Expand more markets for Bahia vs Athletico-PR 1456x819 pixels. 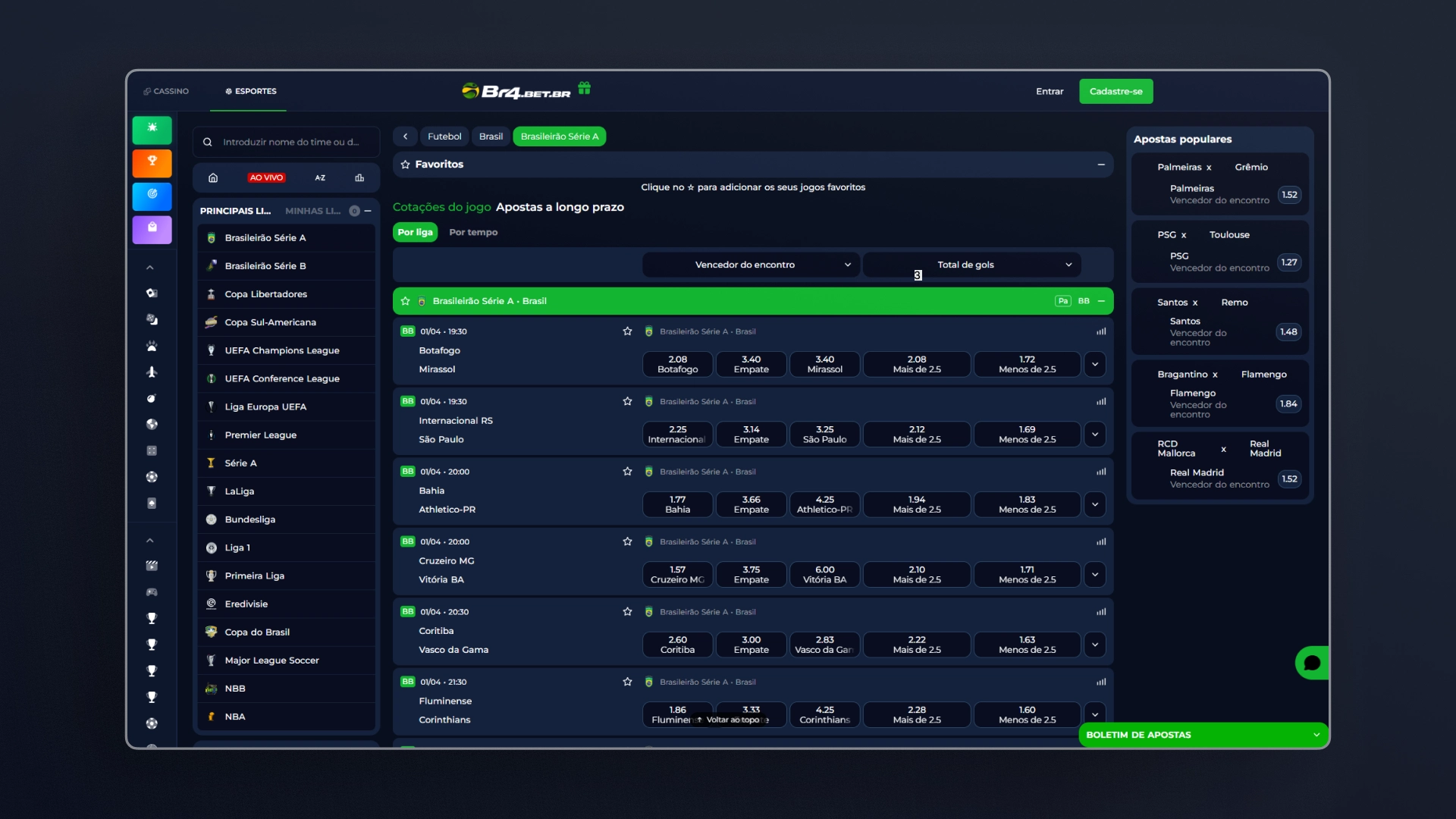pos(1094,504)
